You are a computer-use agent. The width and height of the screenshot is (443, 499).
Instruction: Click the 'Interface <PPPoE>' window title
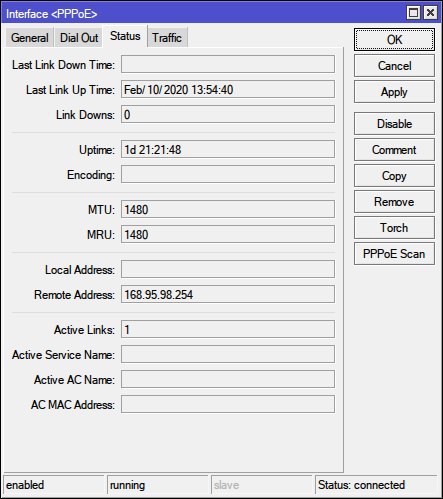(x=52, y=14)
